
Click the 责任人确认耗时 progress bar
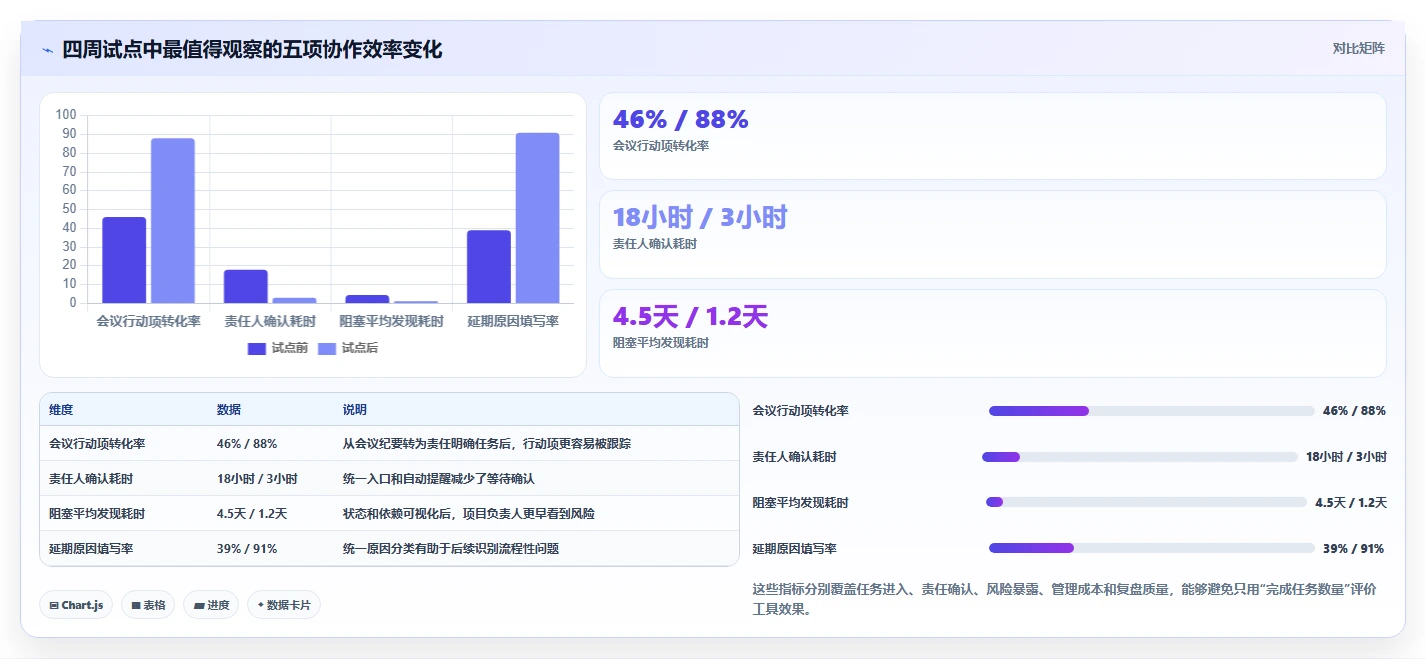tap(1140, 457)
